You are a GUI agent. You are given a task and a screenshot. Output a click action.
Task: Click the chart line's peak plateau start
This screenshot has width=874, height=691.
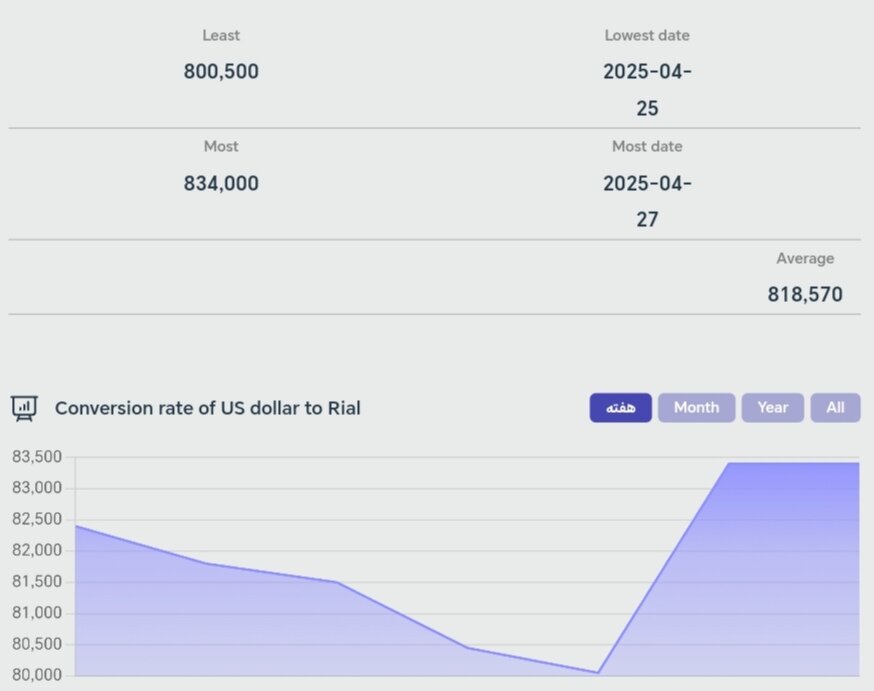pyautogui.click(x=728, y=464)
